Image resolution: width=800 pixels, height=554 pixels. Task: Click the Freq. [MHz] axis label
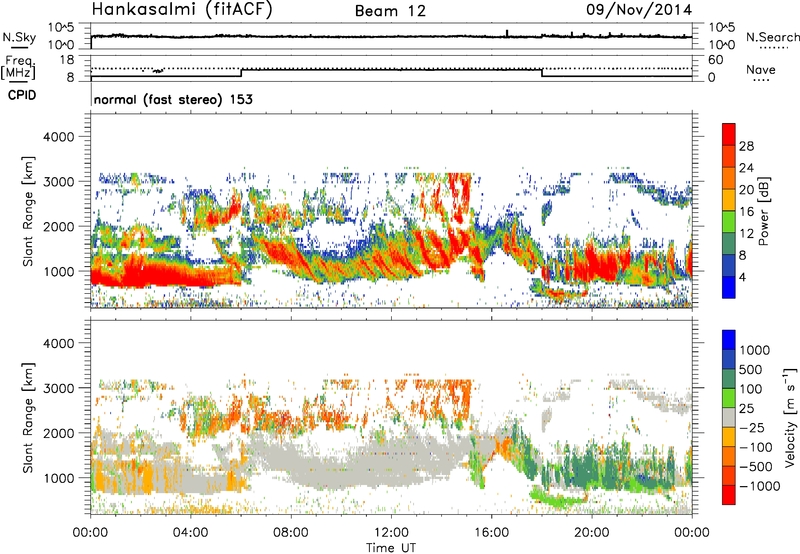coord(18,68)
